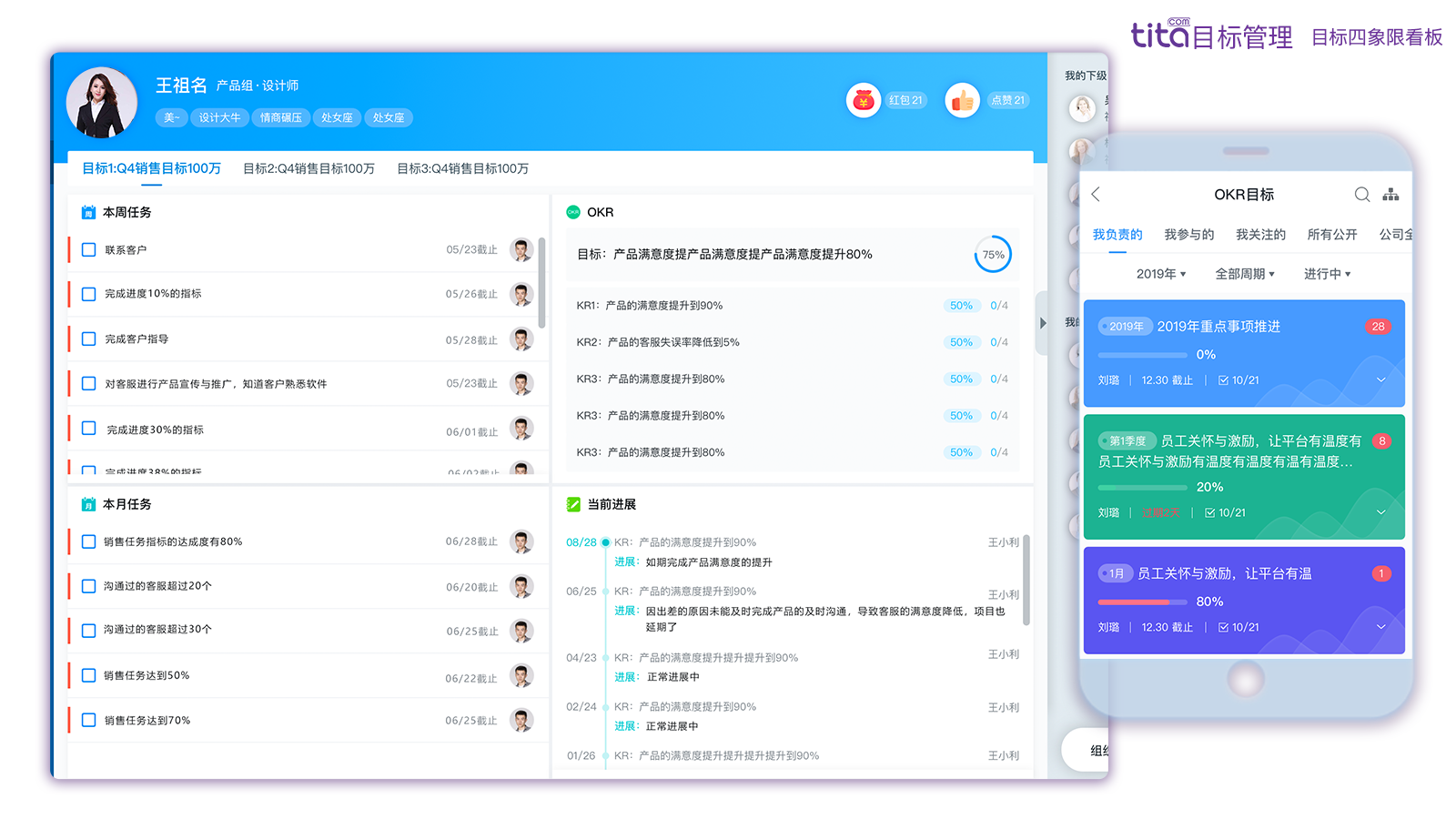
Task: Click the phone's home button
Action: 1246,679
